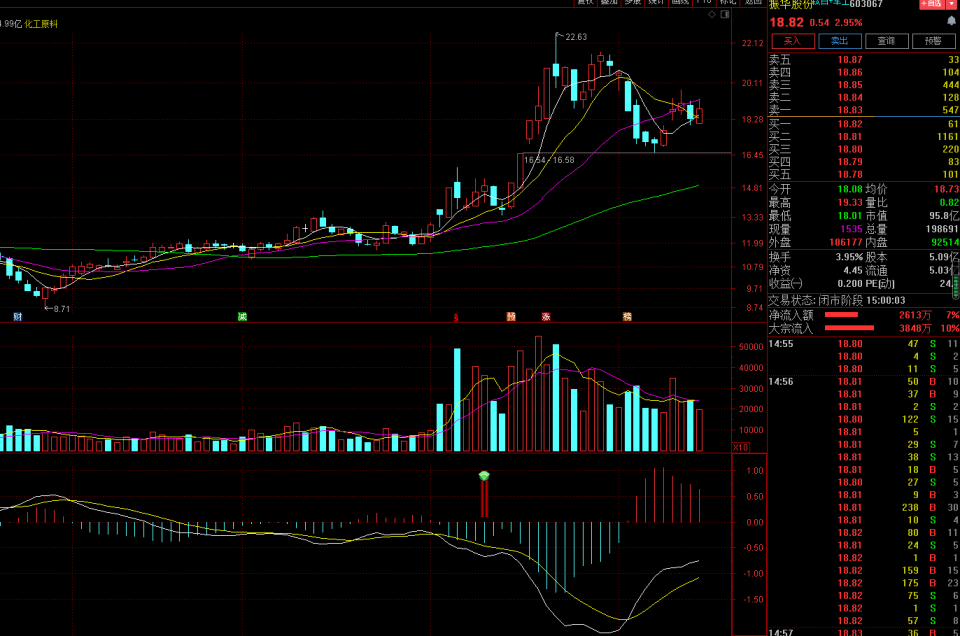Click the diamond icon above the chart
960x636 pixels.
coord(712,14)
